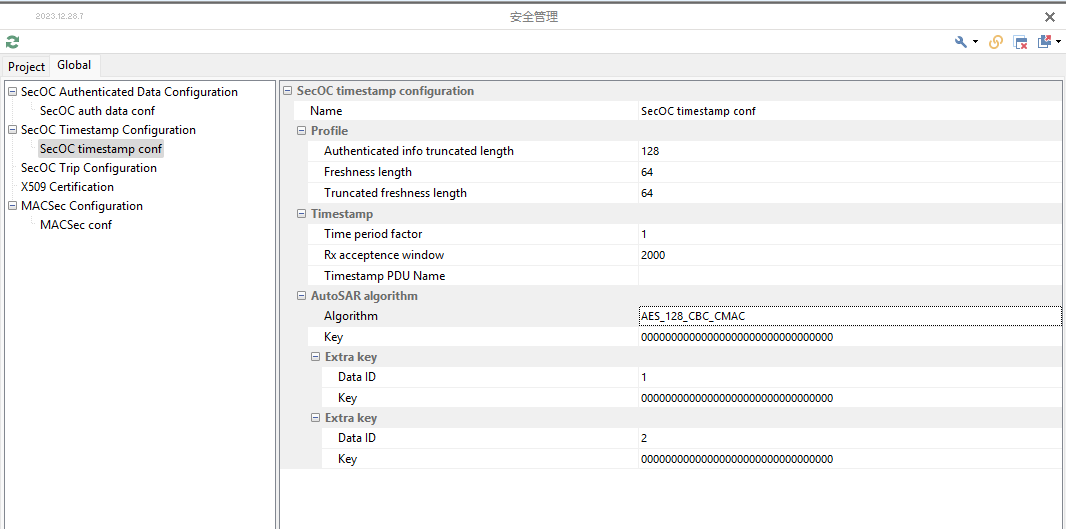The image size is (1066, 529).
Task: Collapse the Extra key group with Data ID 1
Action: click(x=315, y=356)
